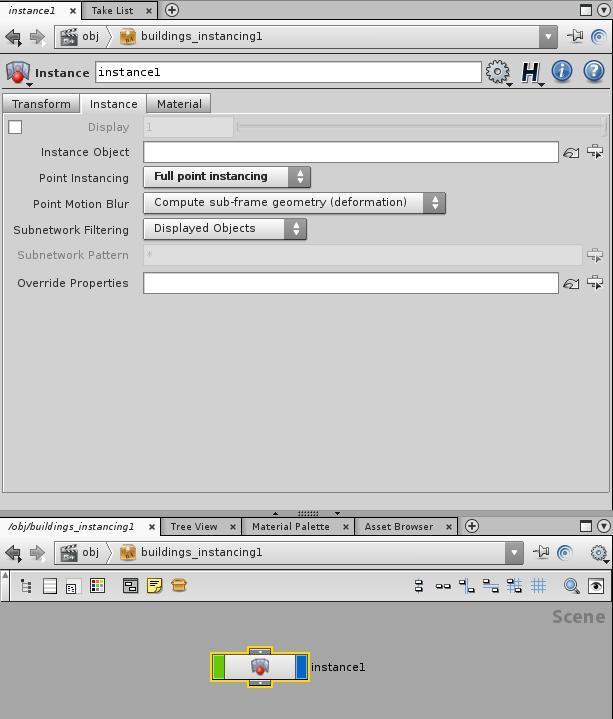
Task: Click the tree list view icon in network toolbar
Action: [x=26, y=586]
